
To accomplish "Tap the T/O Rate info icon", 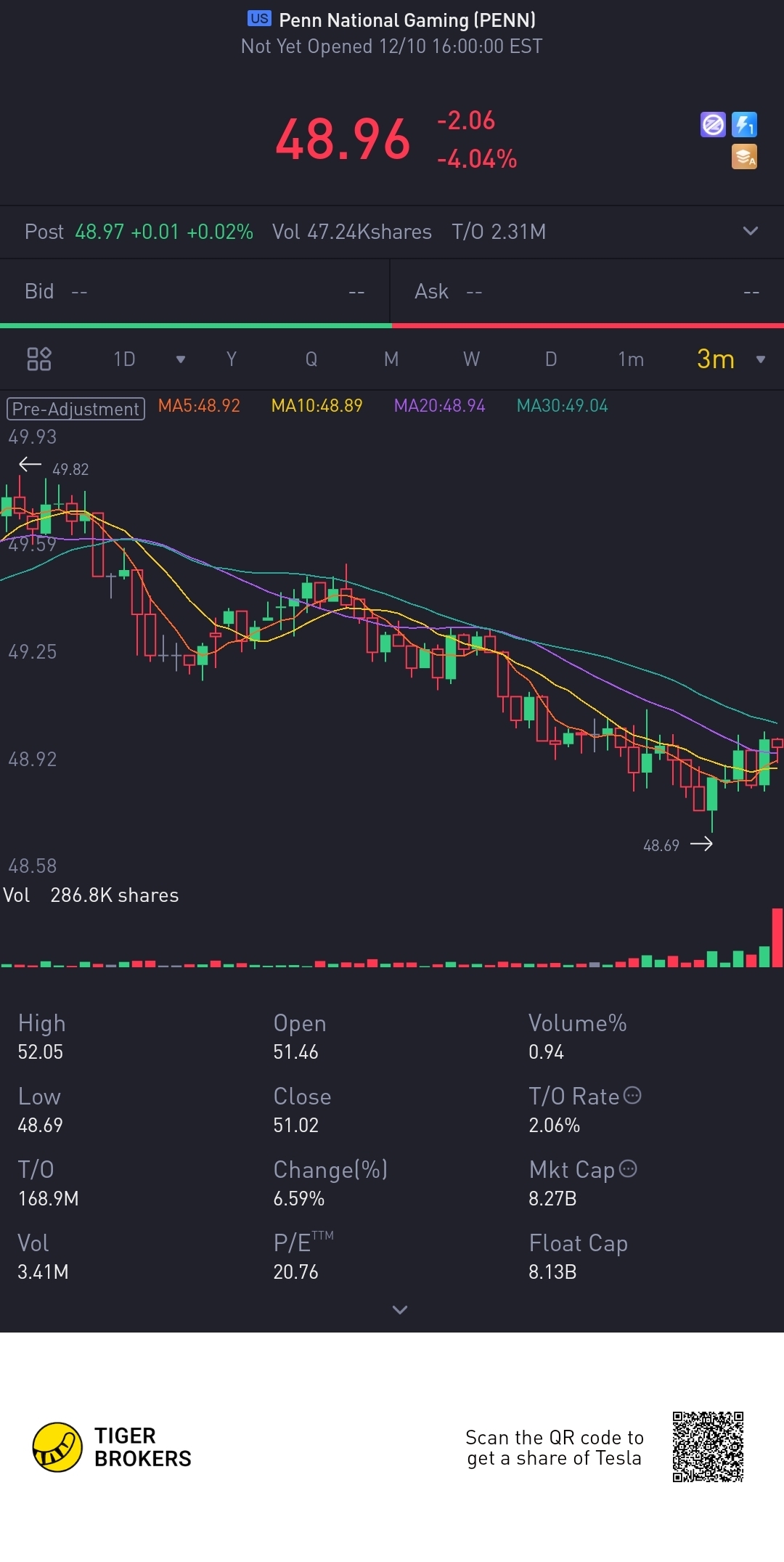I will point(632,1095).
